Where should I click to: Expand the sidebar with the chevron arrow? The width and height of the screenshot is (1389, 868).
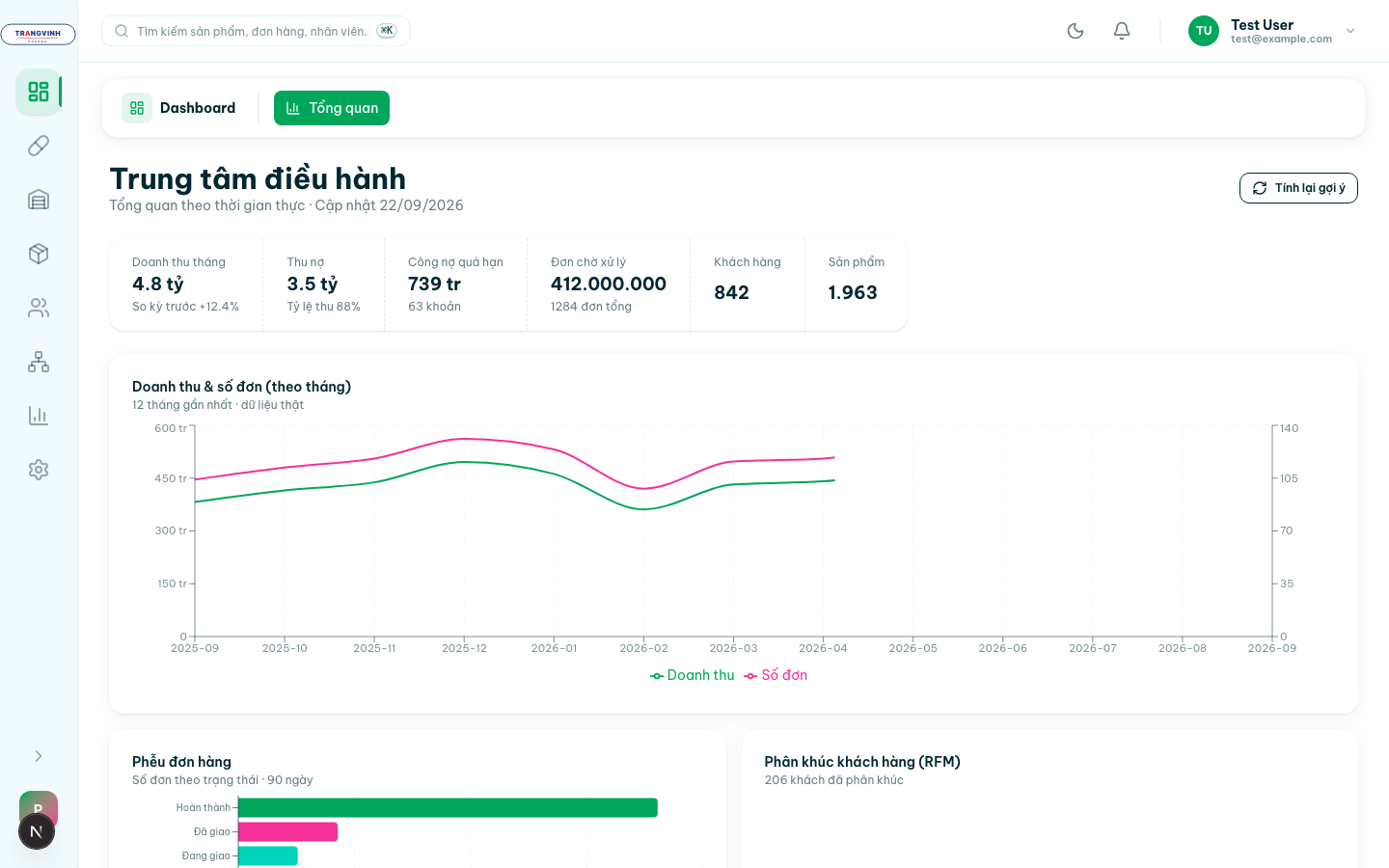tap(39, 756)
